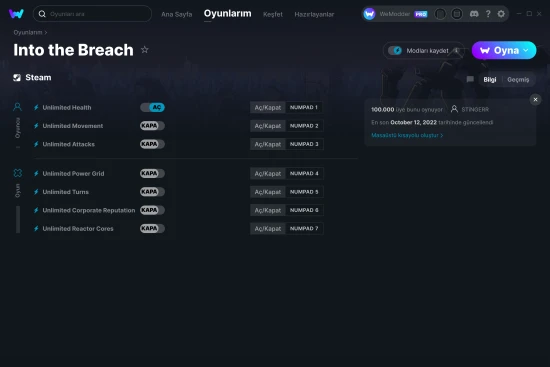Click the search magnifier icon
The image size is (550, 367).
pyautogui.click(x=42, y=14)
